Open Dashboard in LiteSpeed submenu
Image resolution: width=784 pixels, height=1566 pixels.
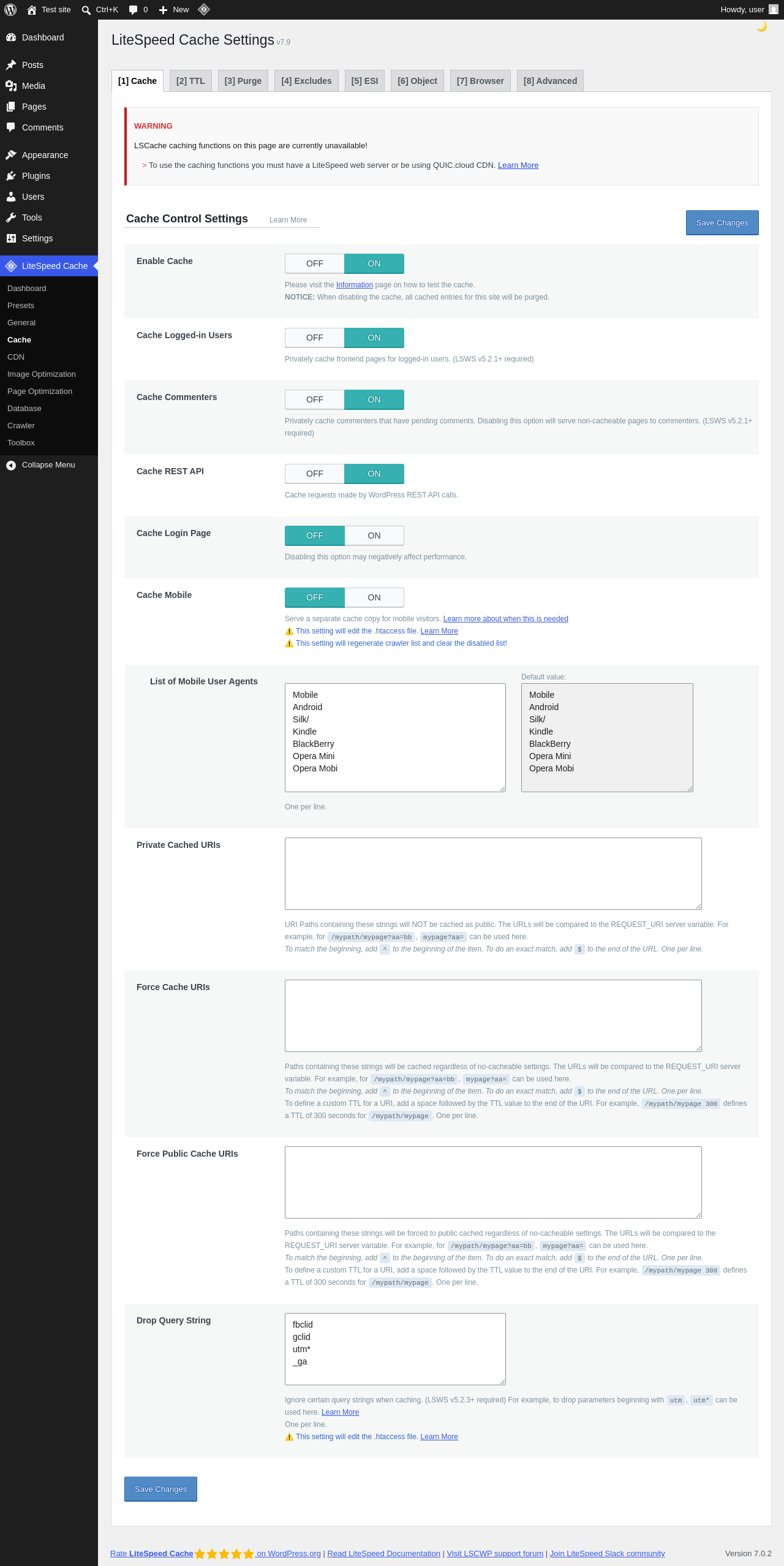tap(27, 289)
